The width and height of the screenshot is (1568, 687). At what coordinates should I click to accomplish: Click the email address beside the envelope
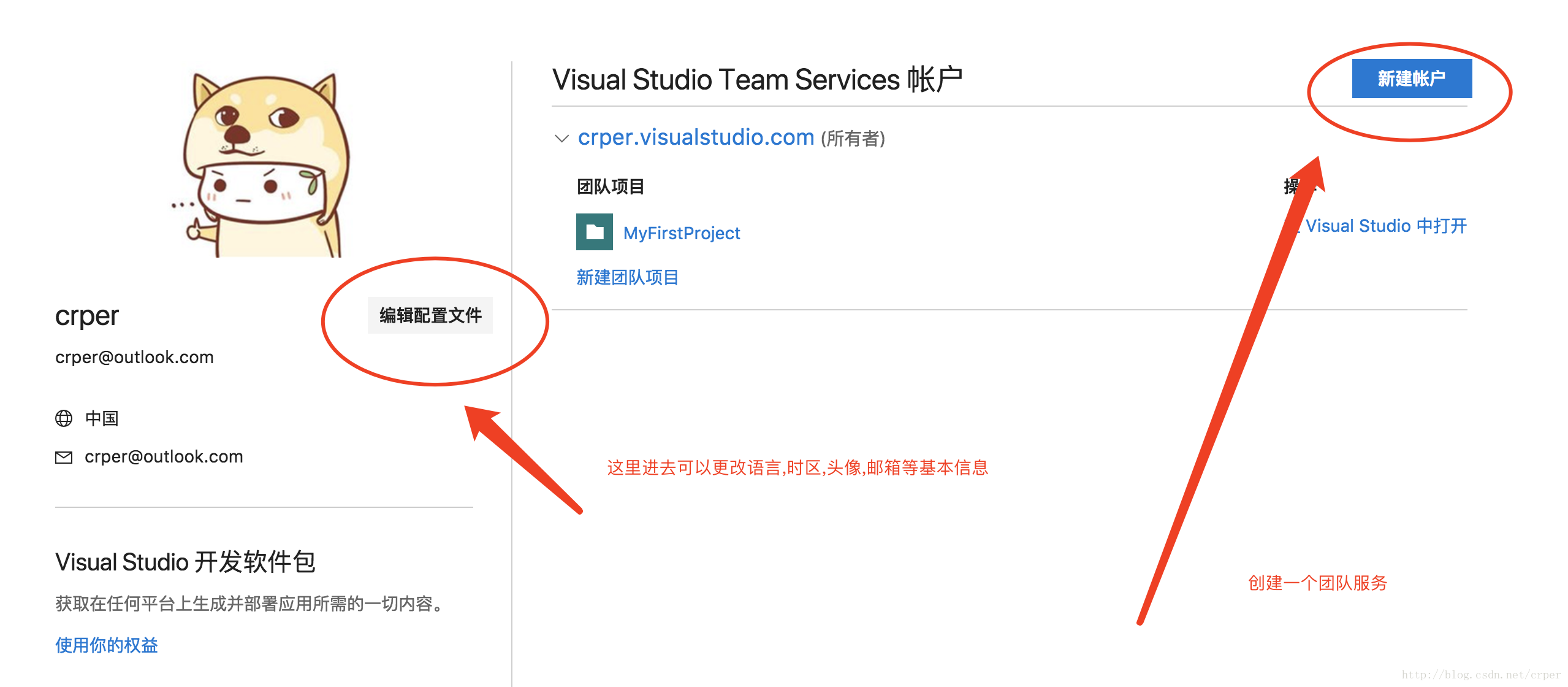pos(164,457)
